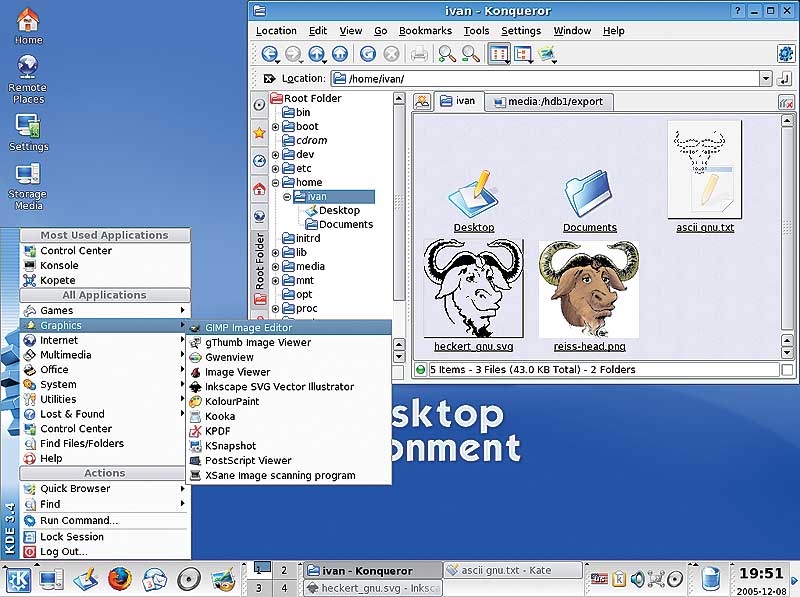Open the Location bar history dropdown
Screen dimensions: 800x597
pos(765,79)
